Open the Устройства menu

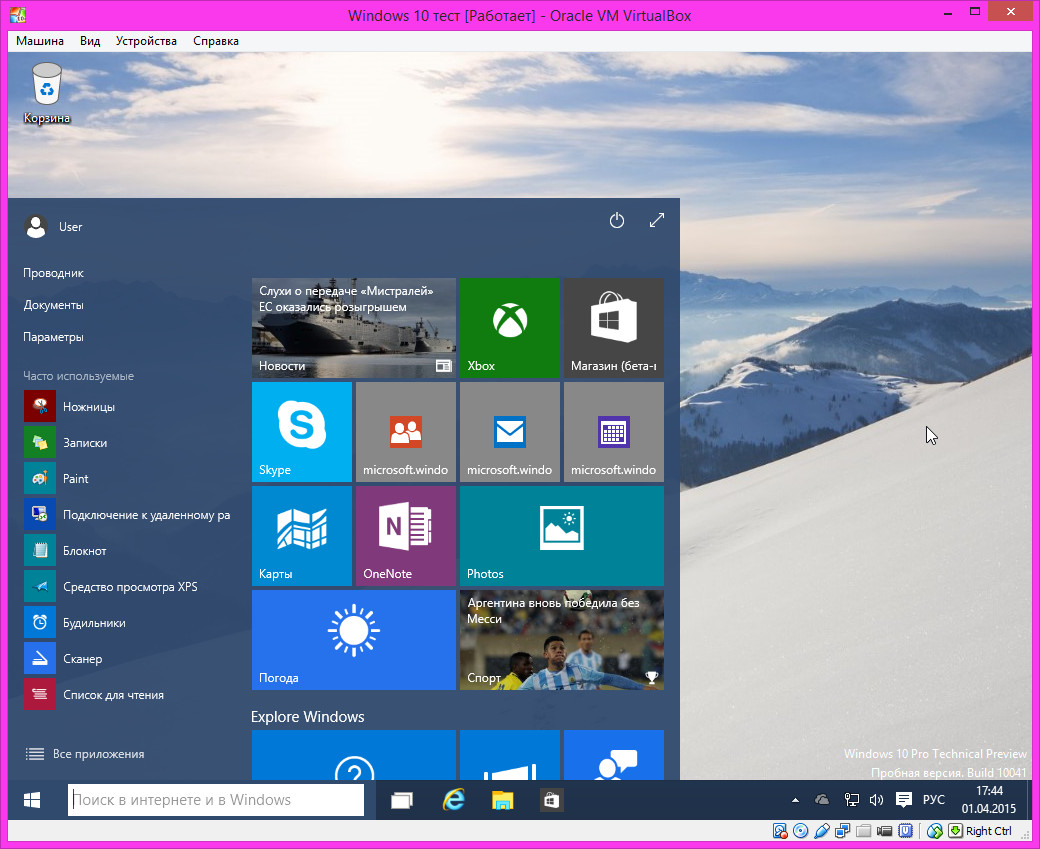146,41
